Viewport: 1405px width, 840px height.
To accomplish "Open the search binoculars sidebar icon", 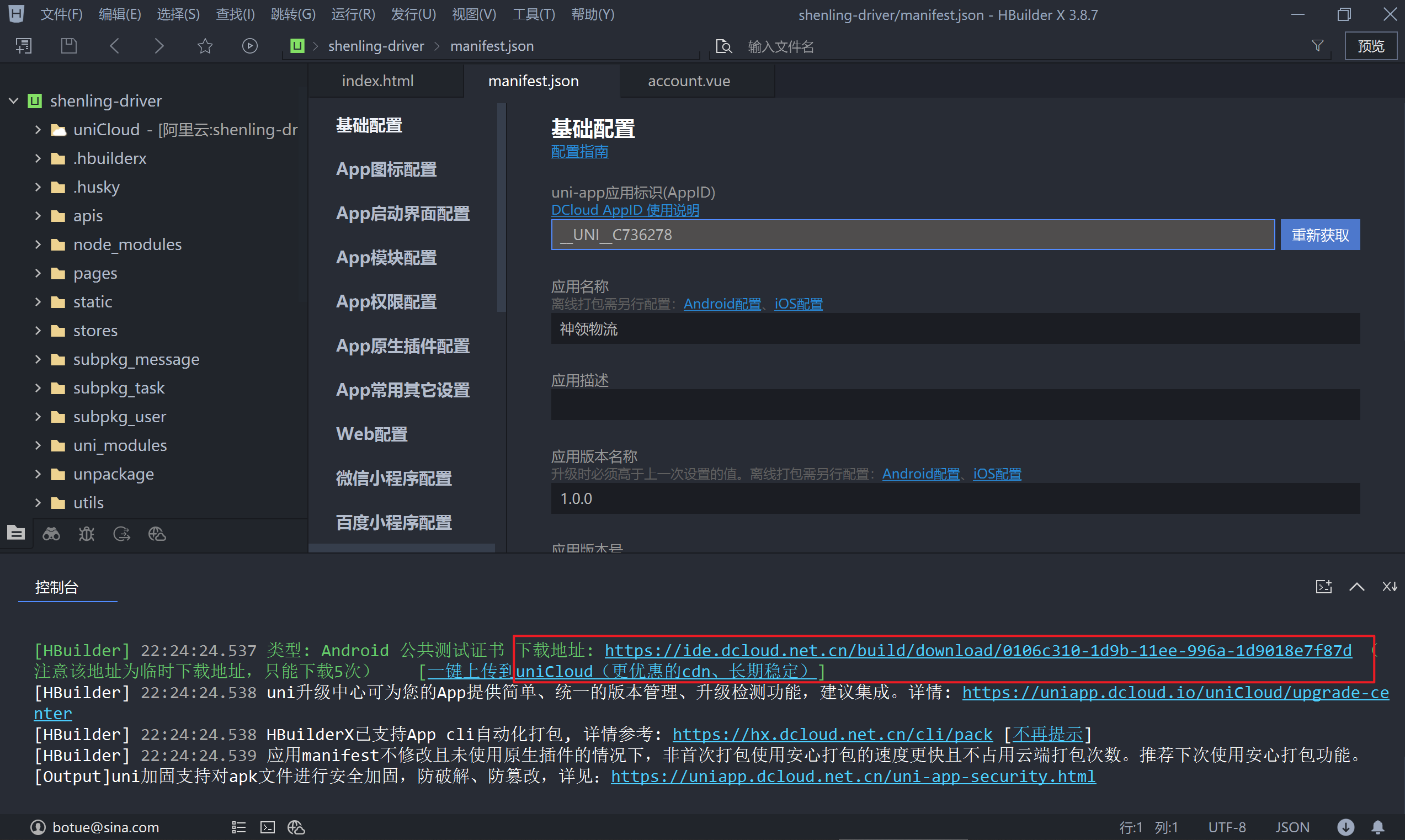I will pos(51,534).
